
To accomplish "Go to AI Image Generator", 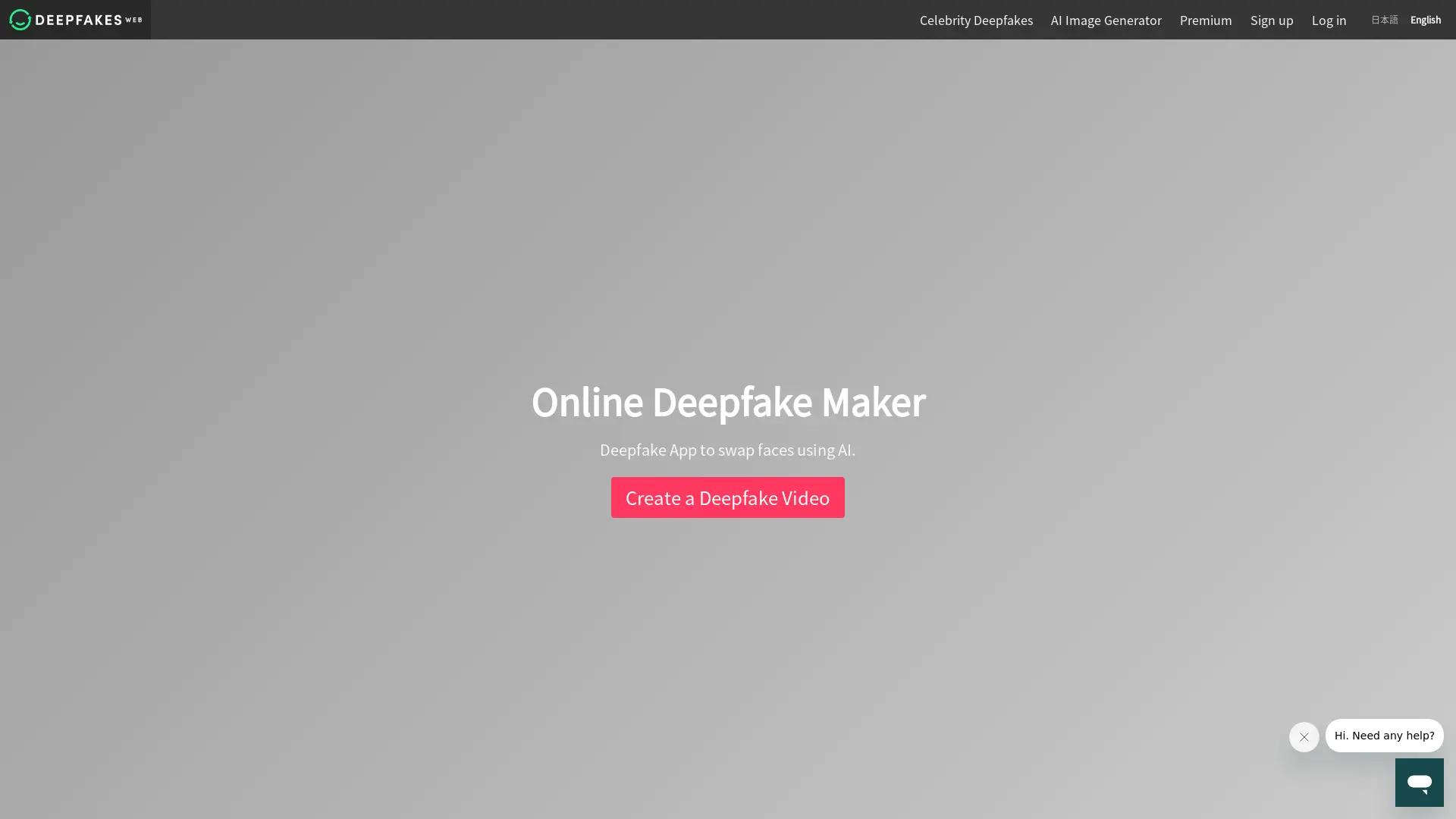I will [1106, 20].
